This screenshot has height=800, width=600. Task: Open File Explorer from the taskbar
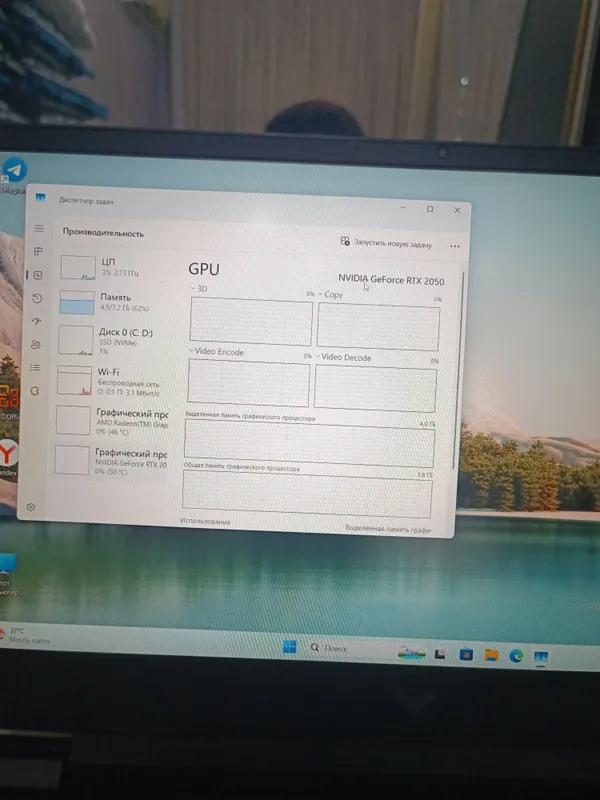pos(491,655)
